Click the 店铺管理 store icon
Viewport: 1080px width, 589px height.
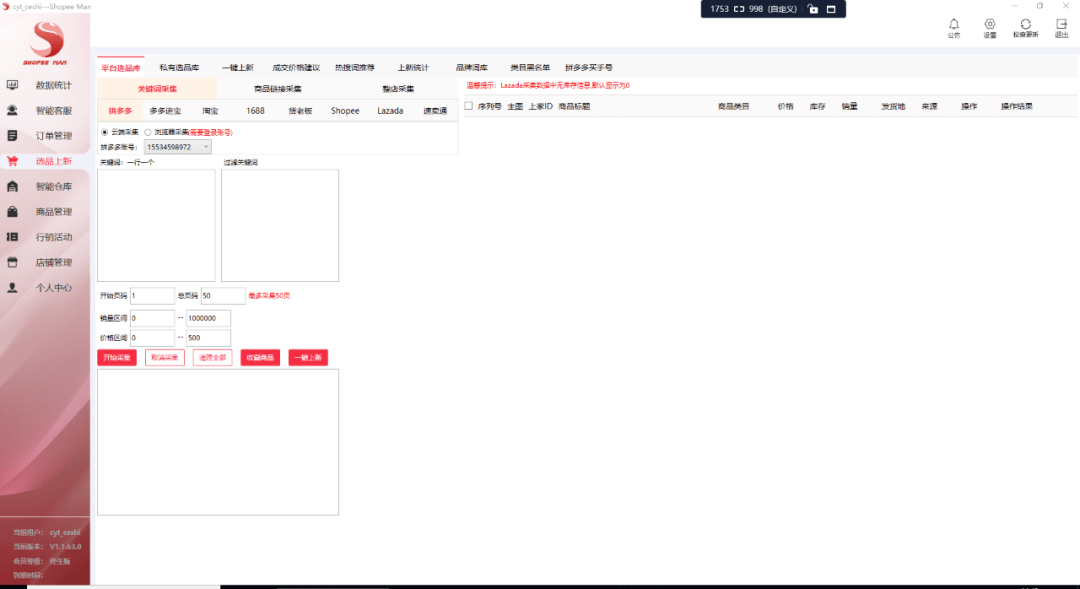(12, 262)
